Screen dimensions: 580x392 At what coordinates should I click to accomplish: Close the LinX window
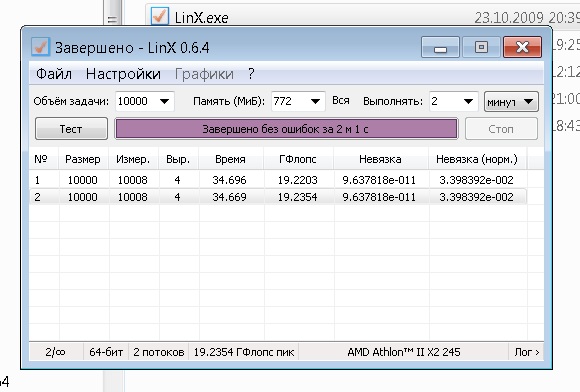coord(523,47)
